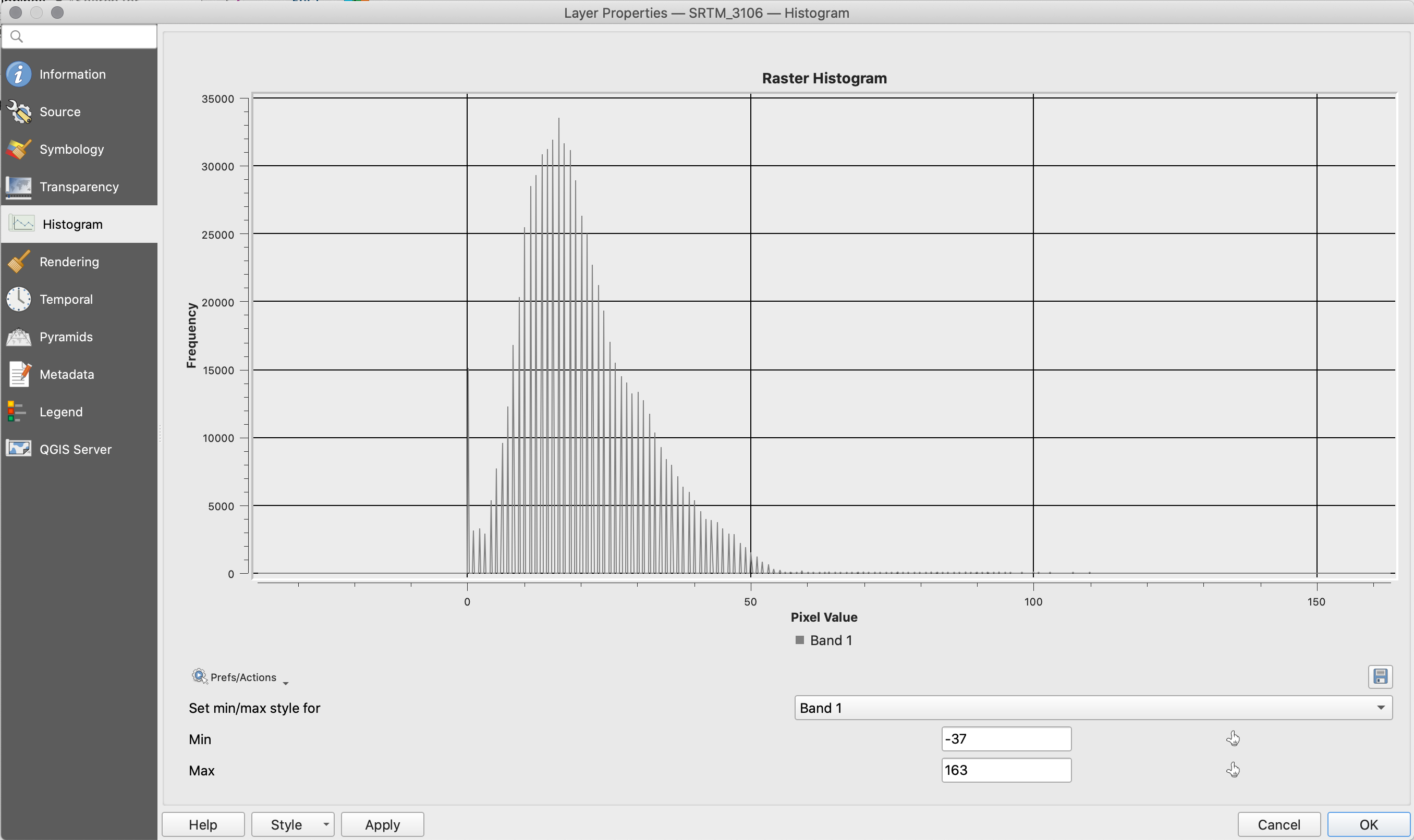
Task: Open the Prefs/Actions dropdown menu
Action: coord(241,677)
